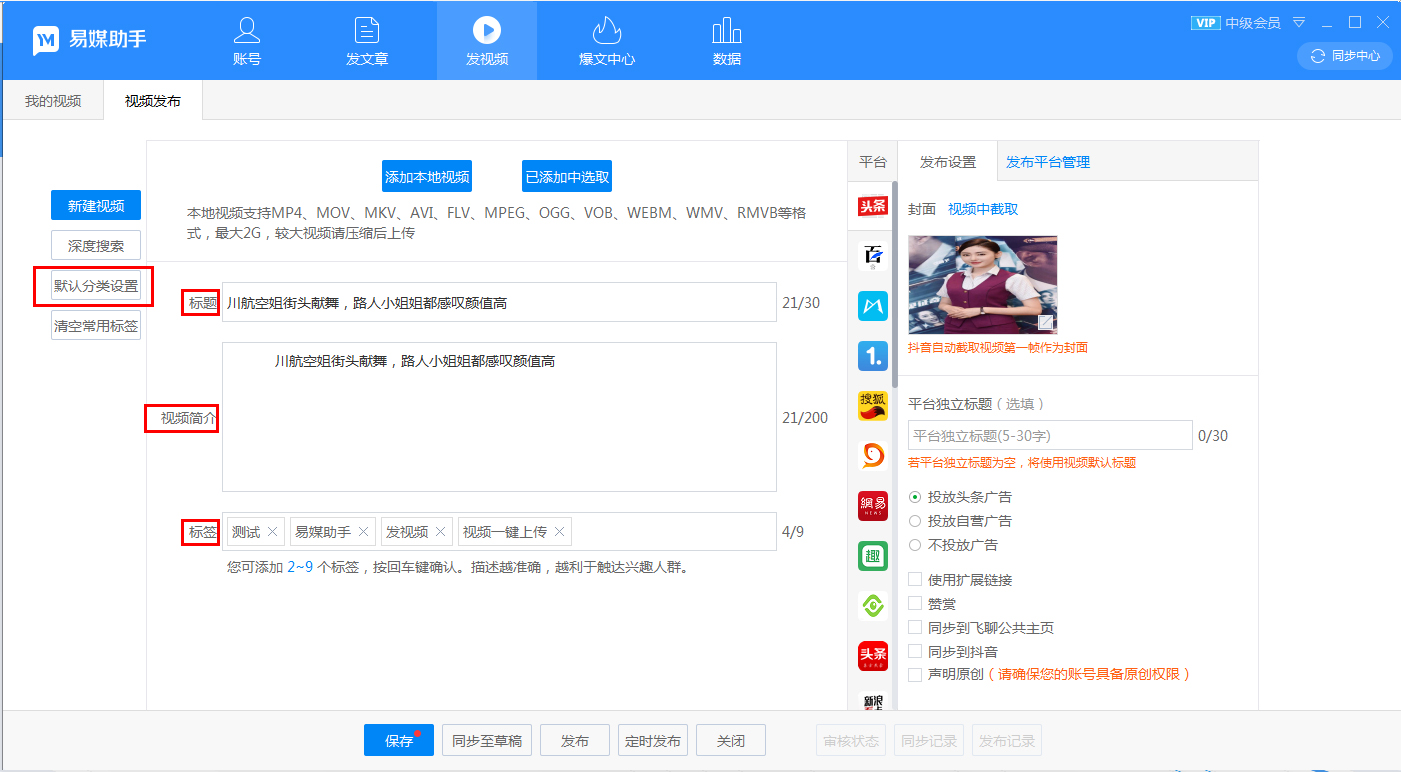
Task: Click the 平台独立标题 input field
Action: tap(1050, 435)
